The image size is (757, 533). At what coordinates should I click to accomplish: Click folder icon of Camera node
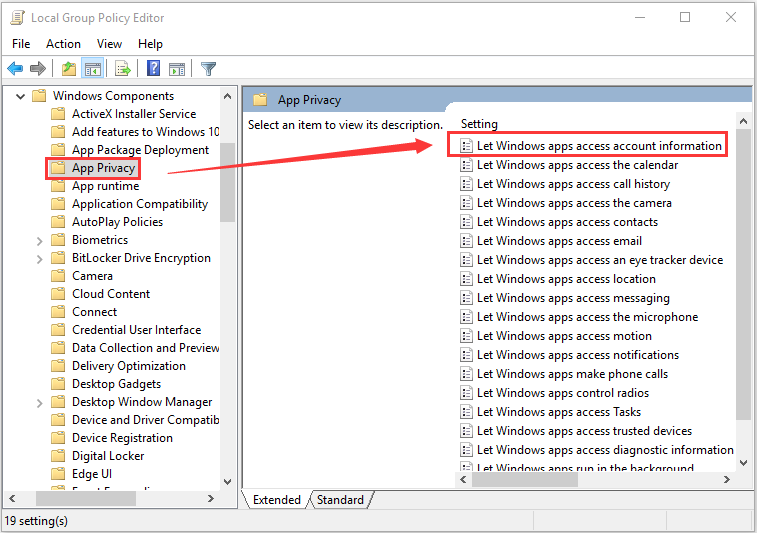tap(58, 276)
